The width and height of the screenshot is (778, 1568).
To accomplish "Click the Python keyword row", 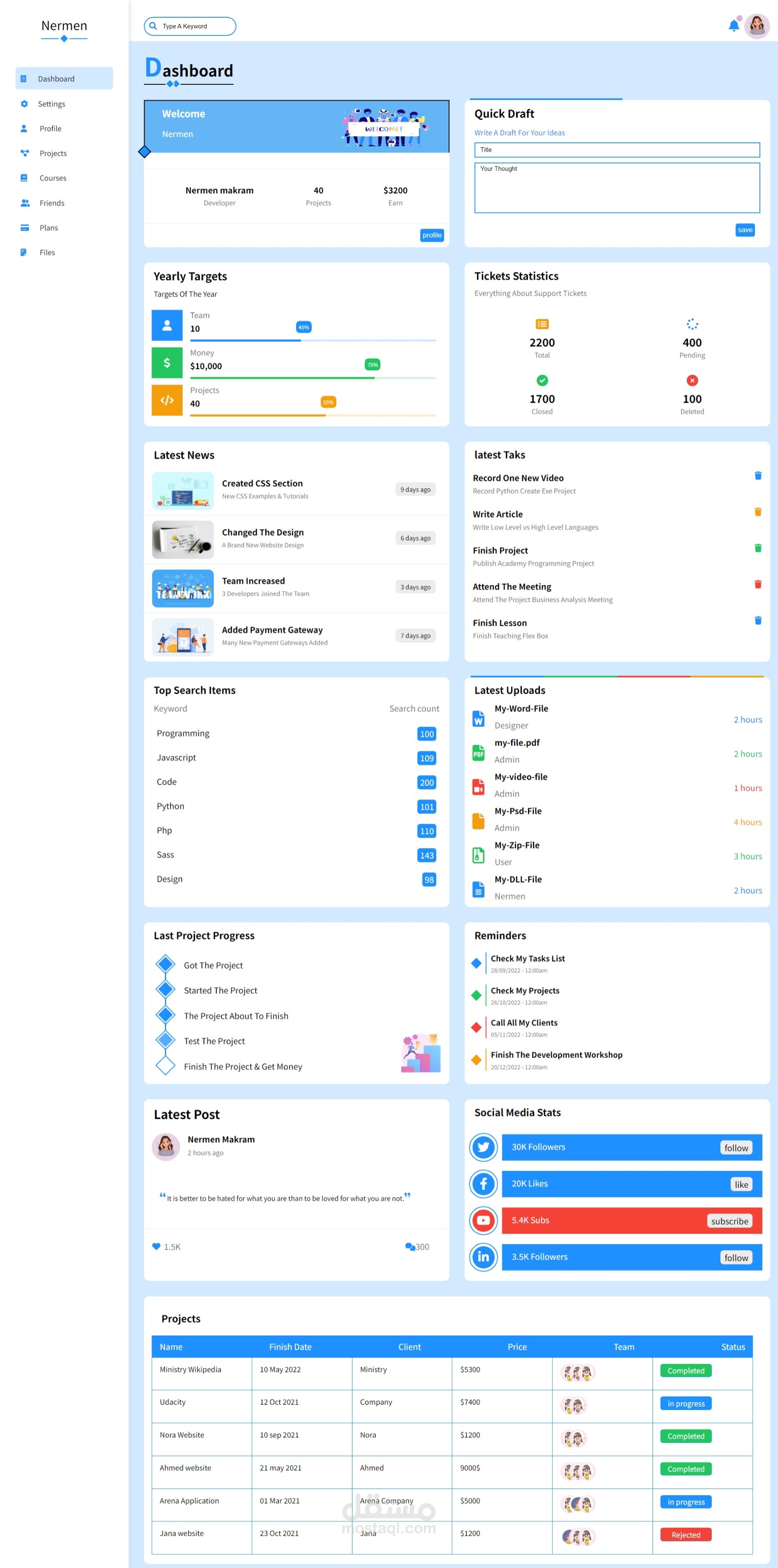I will point(296,806).
